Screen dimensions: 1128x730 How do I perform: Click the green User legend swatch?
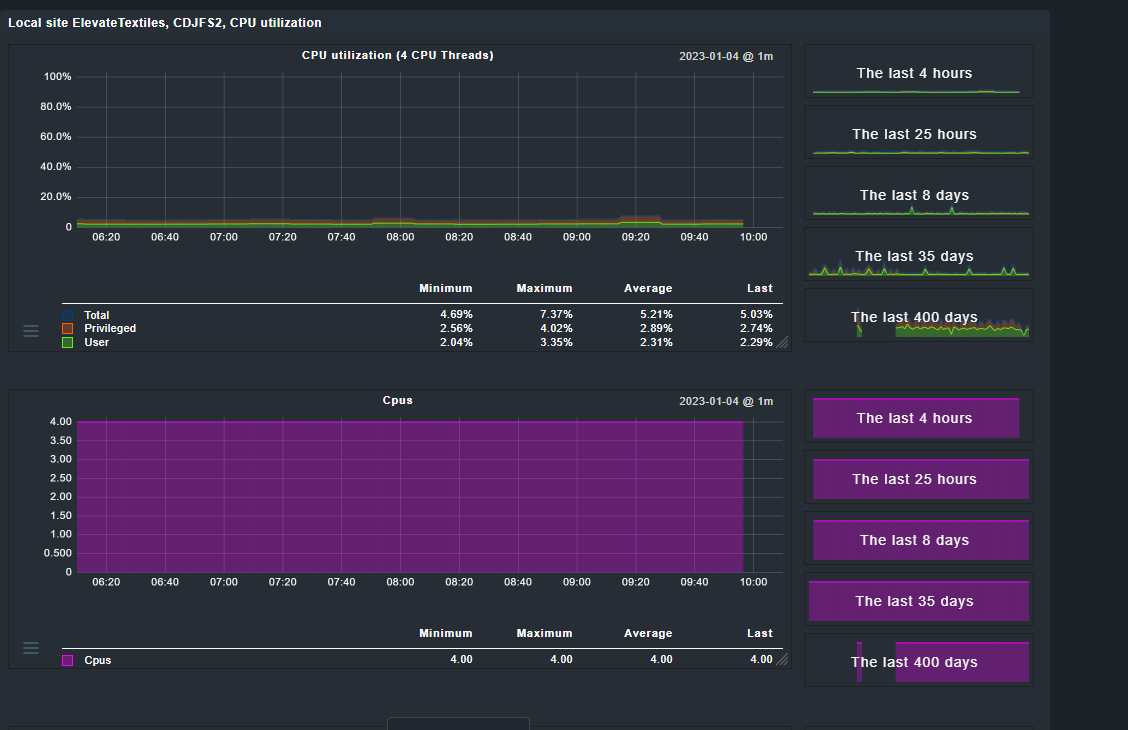pyautogui.click(x=68, y=342)
